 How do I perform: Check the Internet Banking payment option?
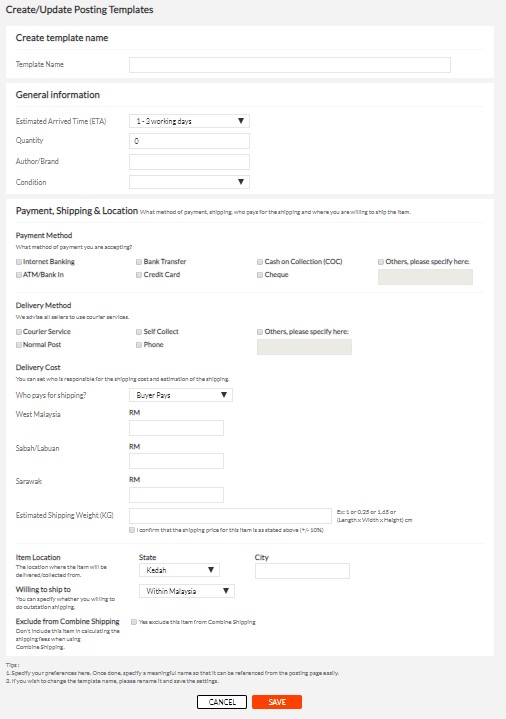point(19,262)
